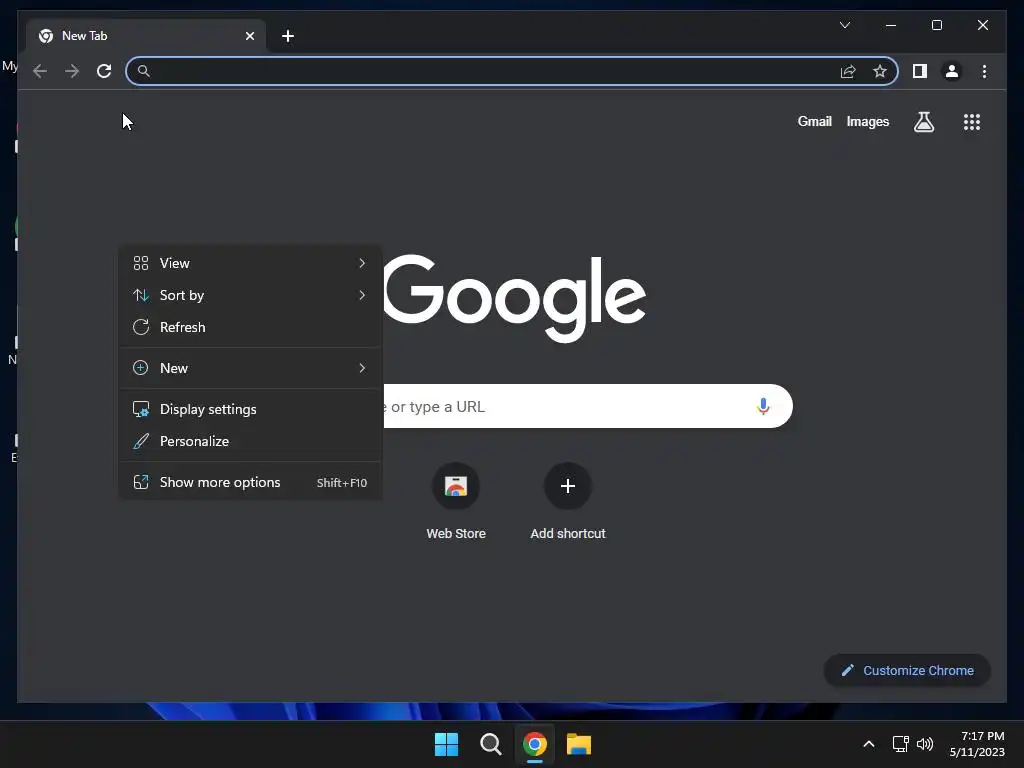This screenshot has width=1024, height=768.
Task: Expand the New submenu
Action: (251, 368)
